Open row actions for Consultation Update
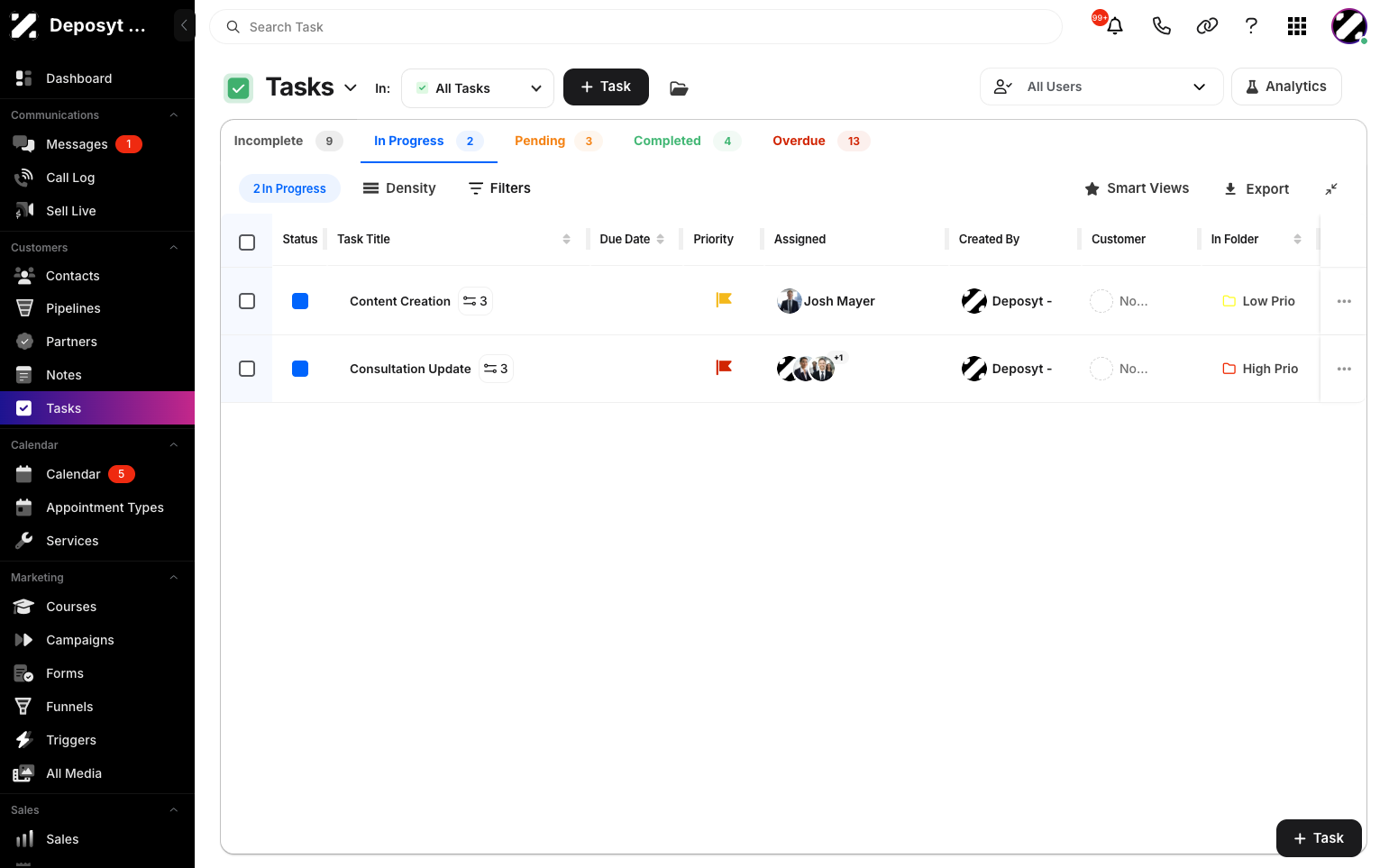This screenshot has width=1389, height=868. click(1344, 369)
